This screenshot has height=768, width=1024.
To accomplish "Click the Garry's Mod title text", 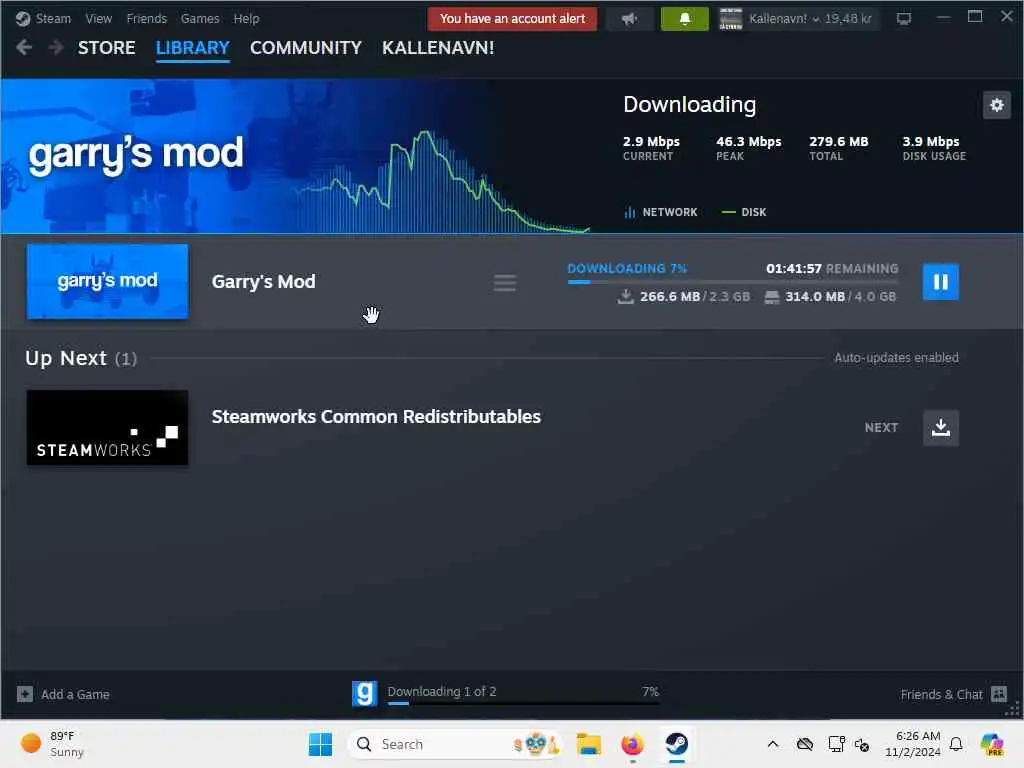I will pos(263,281).
